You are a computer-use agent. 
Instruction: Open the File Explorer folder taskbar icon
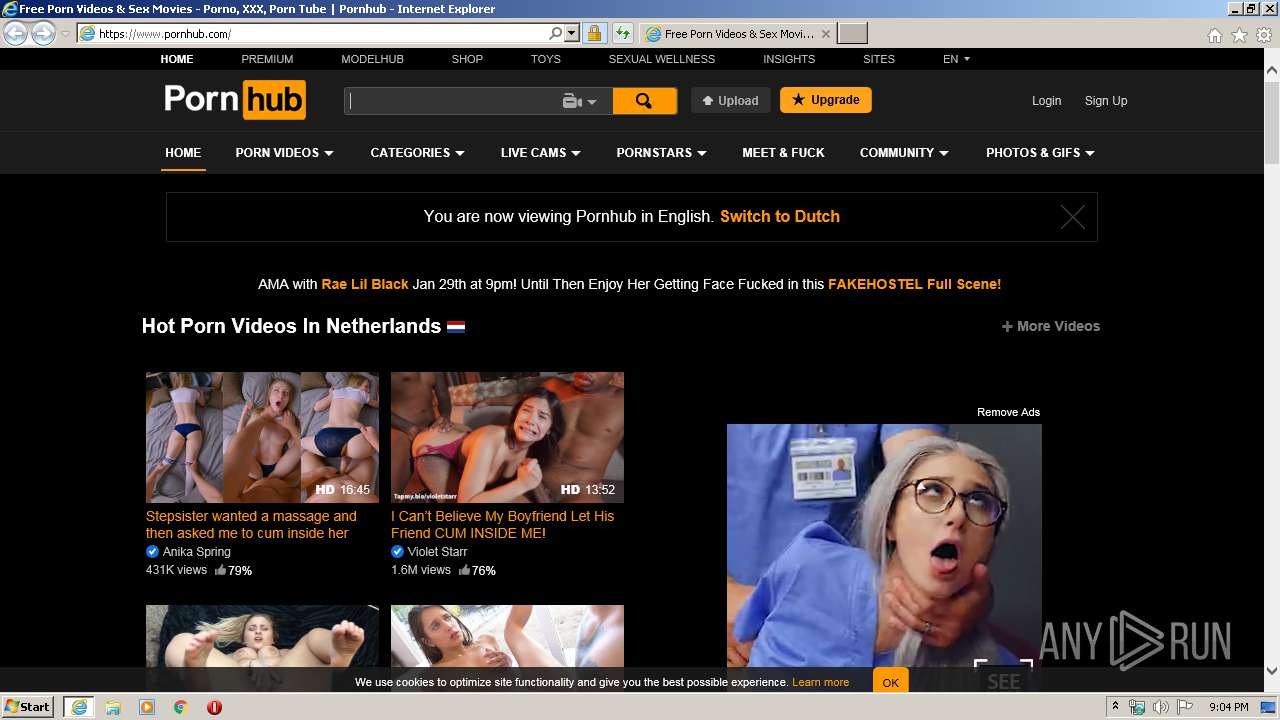coord(113,707)
